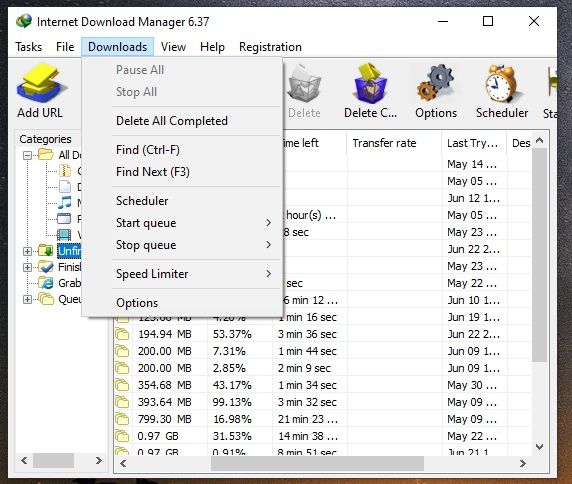Open the Tasks menu

pos(28,47)
